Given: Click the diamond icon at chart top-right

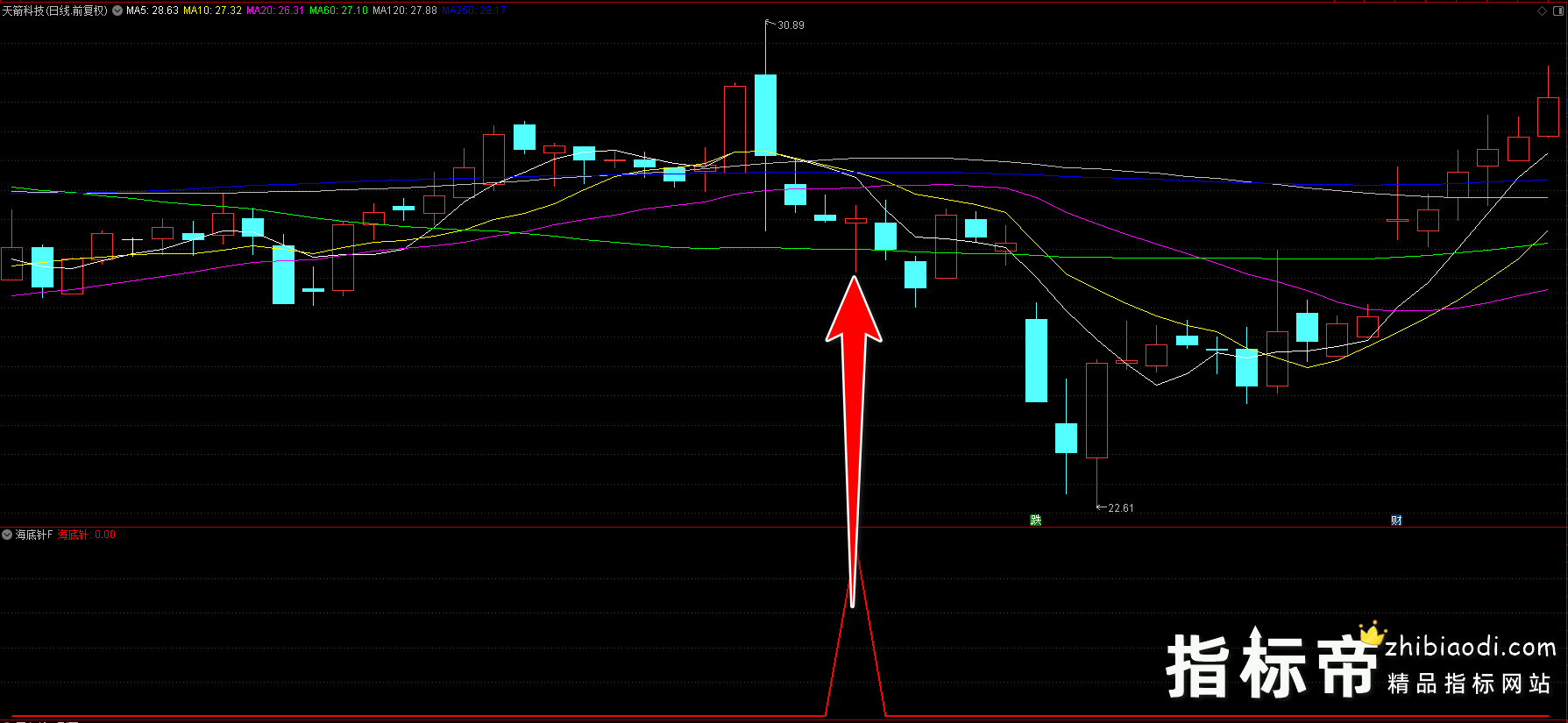Looking at the screenshot, I should [x=1542, y=11].
